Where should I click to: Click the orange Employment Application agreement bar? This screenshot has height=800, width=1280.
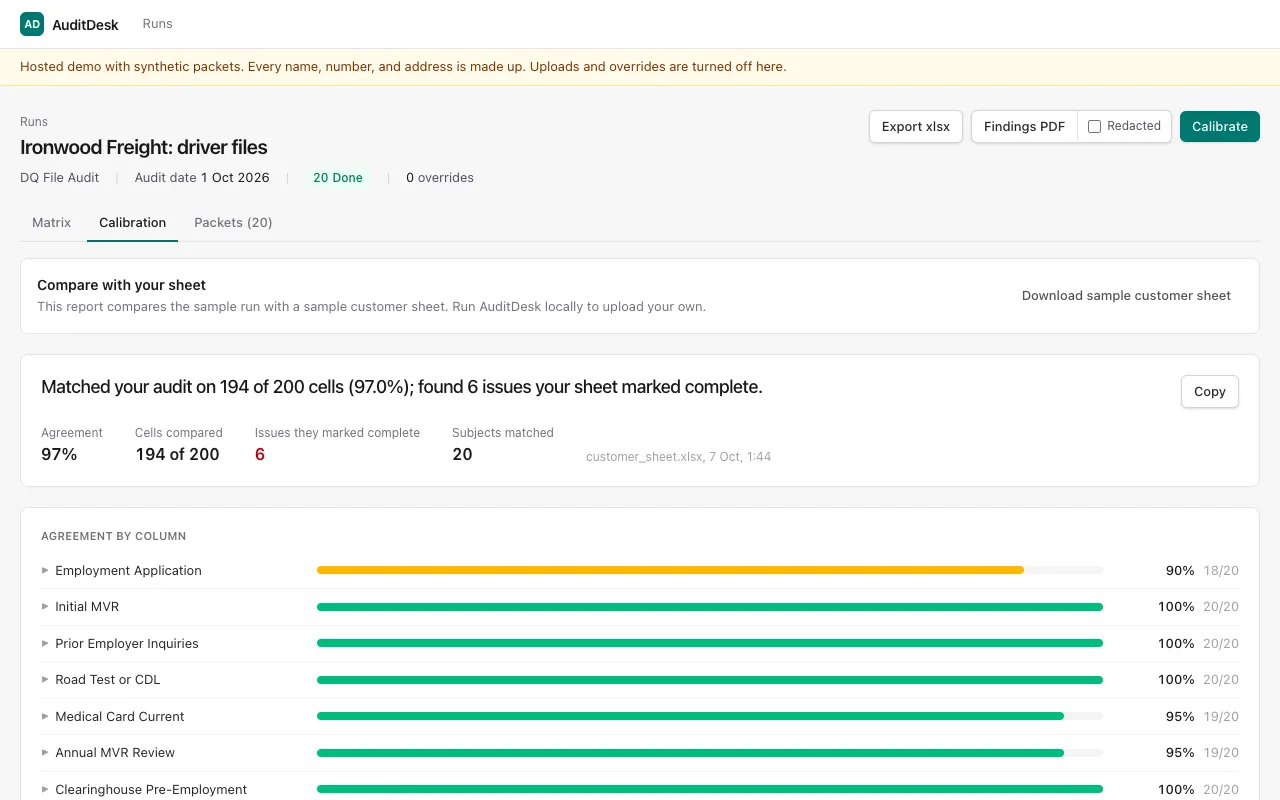point(670,571)
